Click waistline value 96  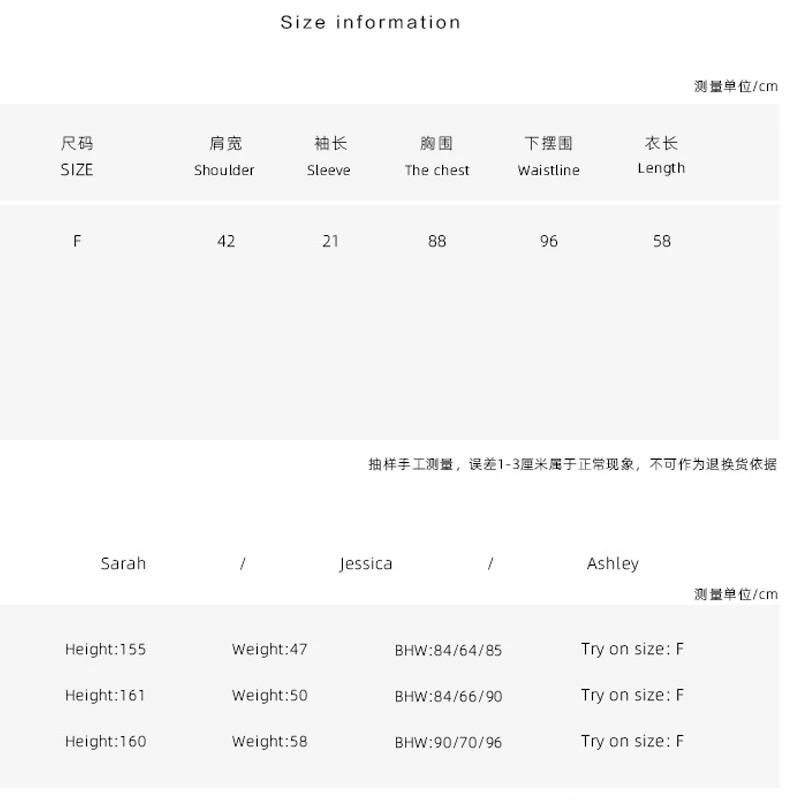coord(549,241)
